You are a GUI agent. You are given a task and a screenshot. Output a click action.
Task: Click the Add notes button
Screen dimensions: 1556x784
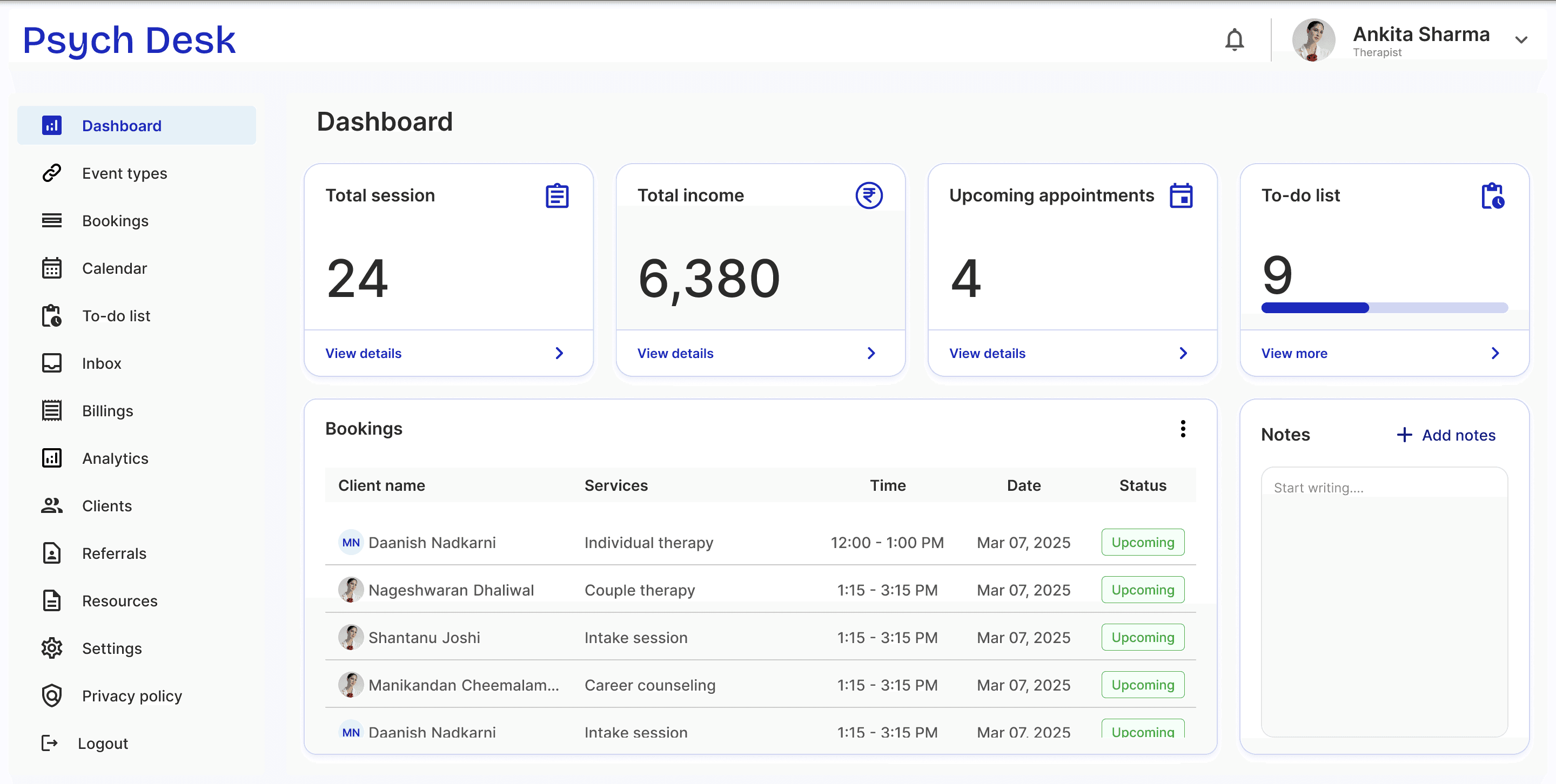pos(1446,435)
